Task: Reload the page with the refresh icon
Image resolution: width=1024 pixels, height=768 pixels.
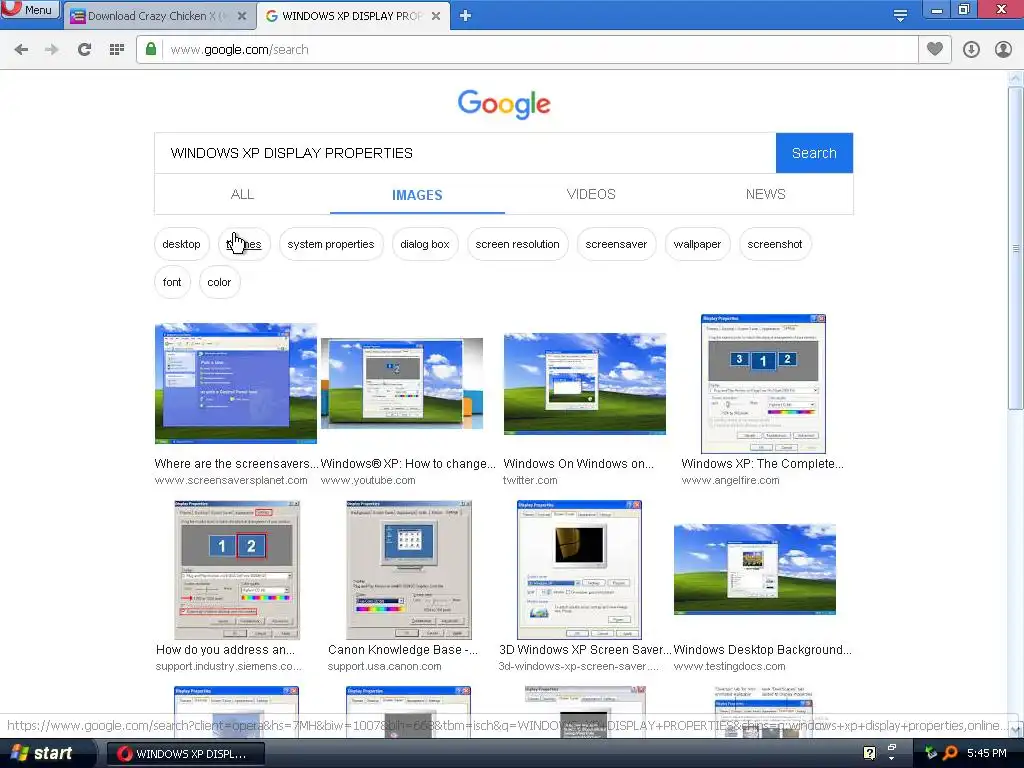Action: click(x=84, y=50)
